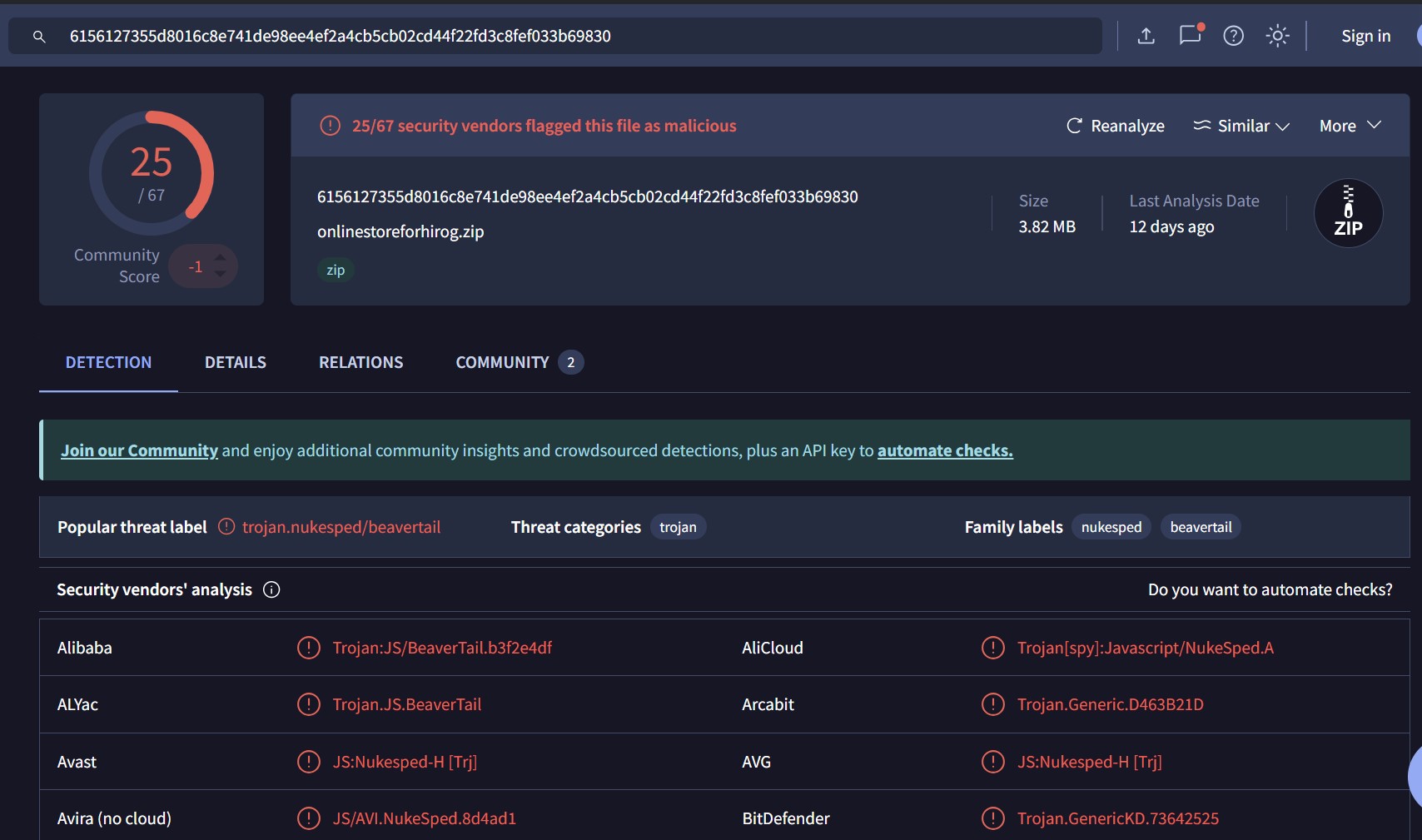
Task: Click the Avira detection alert icon
Action: [309, 818]
